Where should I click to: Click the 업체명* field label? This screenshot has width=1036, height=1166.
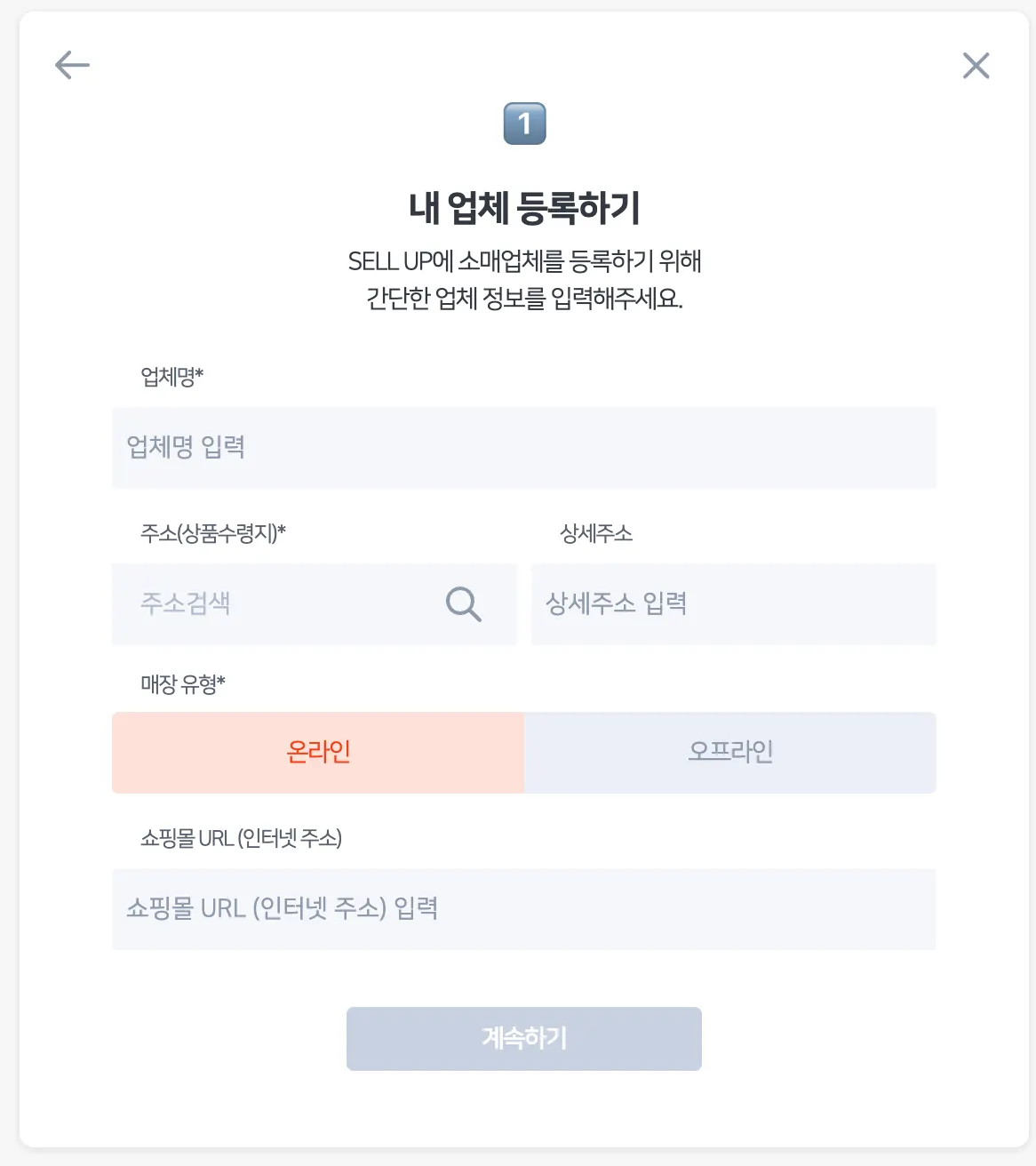coord(171,377)
